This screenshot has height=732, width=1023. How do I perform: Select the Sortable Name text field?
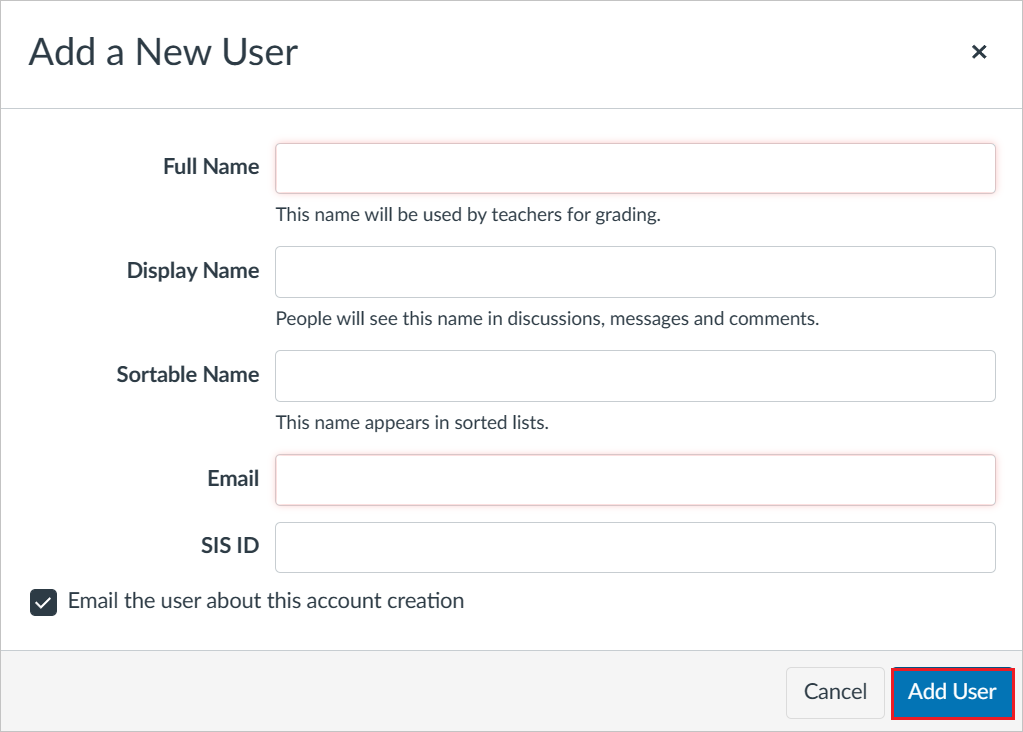(x=634, y=376)
